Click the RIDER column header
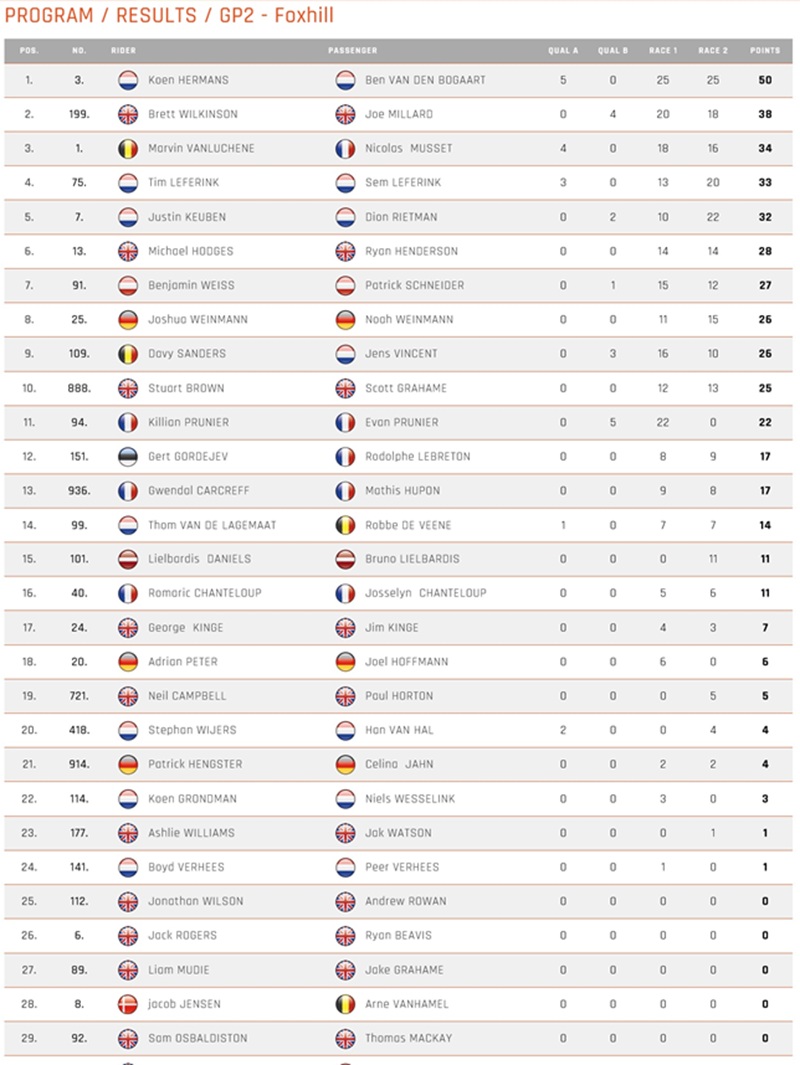The image size is (800, 1065). [125, 50]
